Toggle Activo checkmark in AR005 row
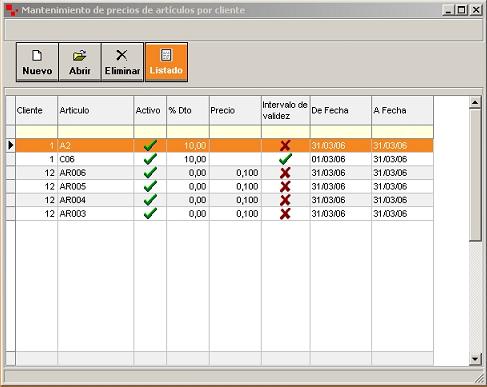The width and height of the screenshot is (487, 387). (150, 187)
